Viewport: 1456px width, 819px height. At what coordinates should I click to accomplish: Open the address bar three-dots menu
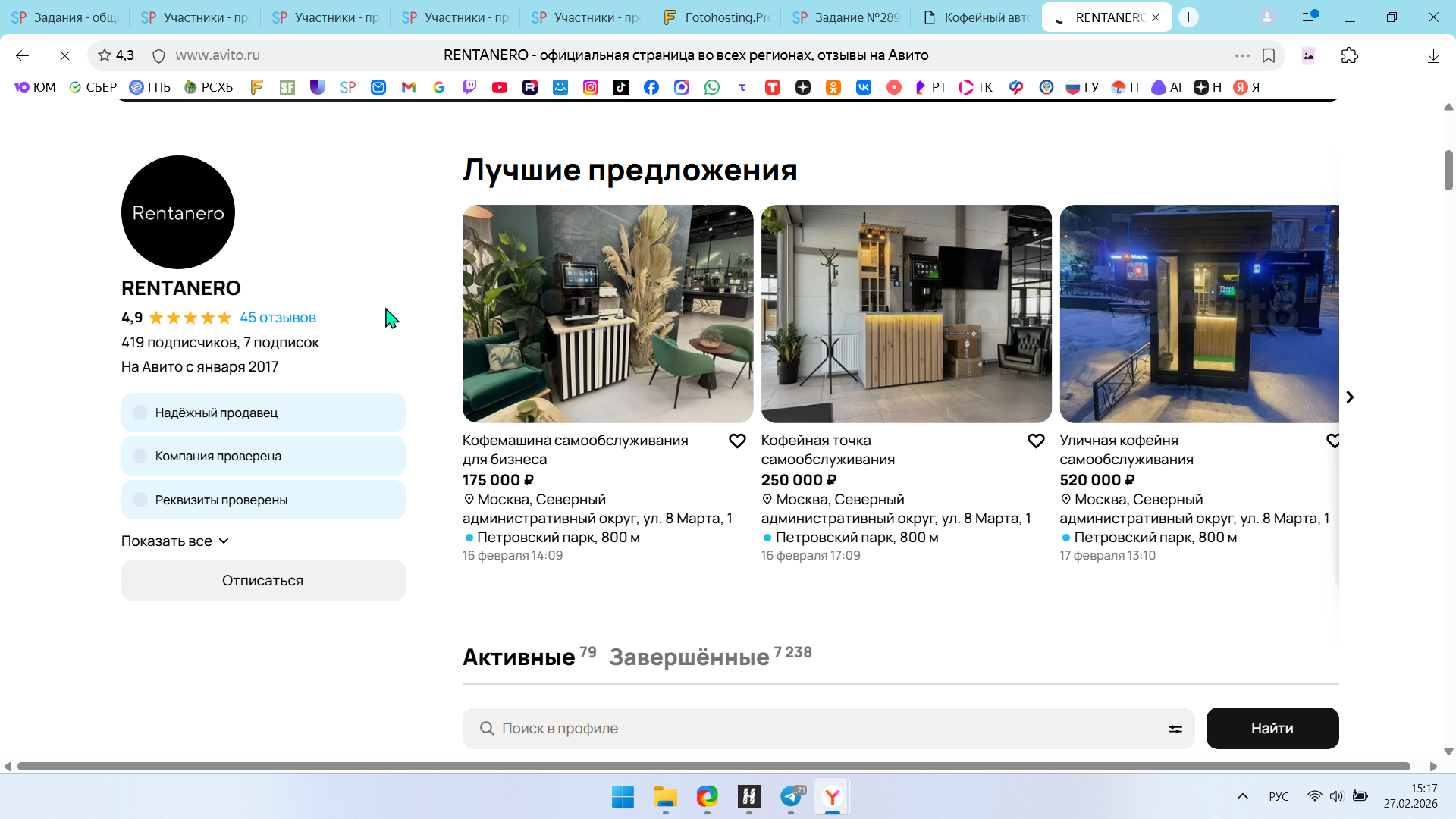pos(1242,55)
